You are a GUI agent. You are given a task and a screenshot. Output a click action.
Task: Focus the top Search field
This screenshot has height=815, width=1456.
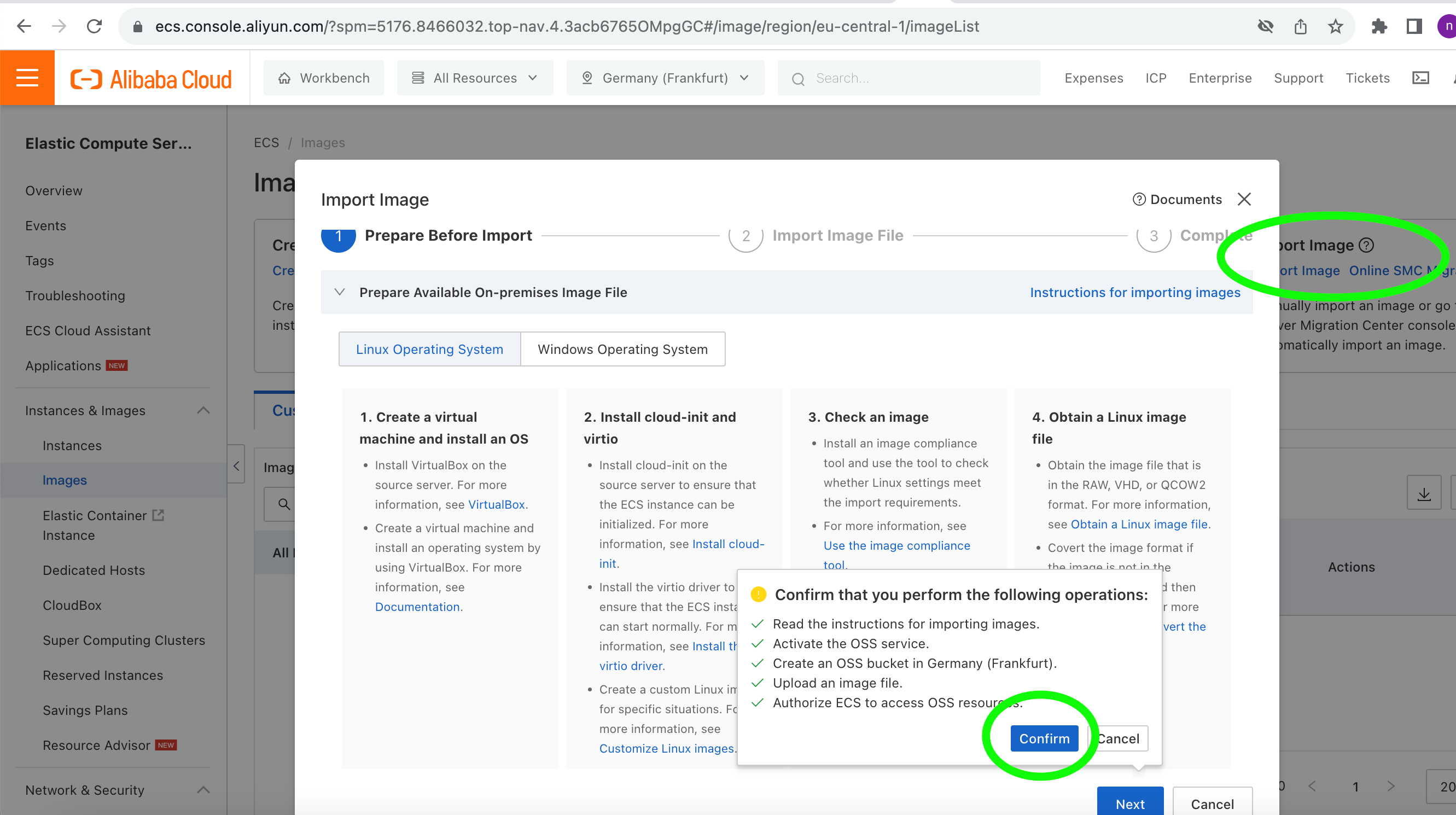click(x=908, y=78)
